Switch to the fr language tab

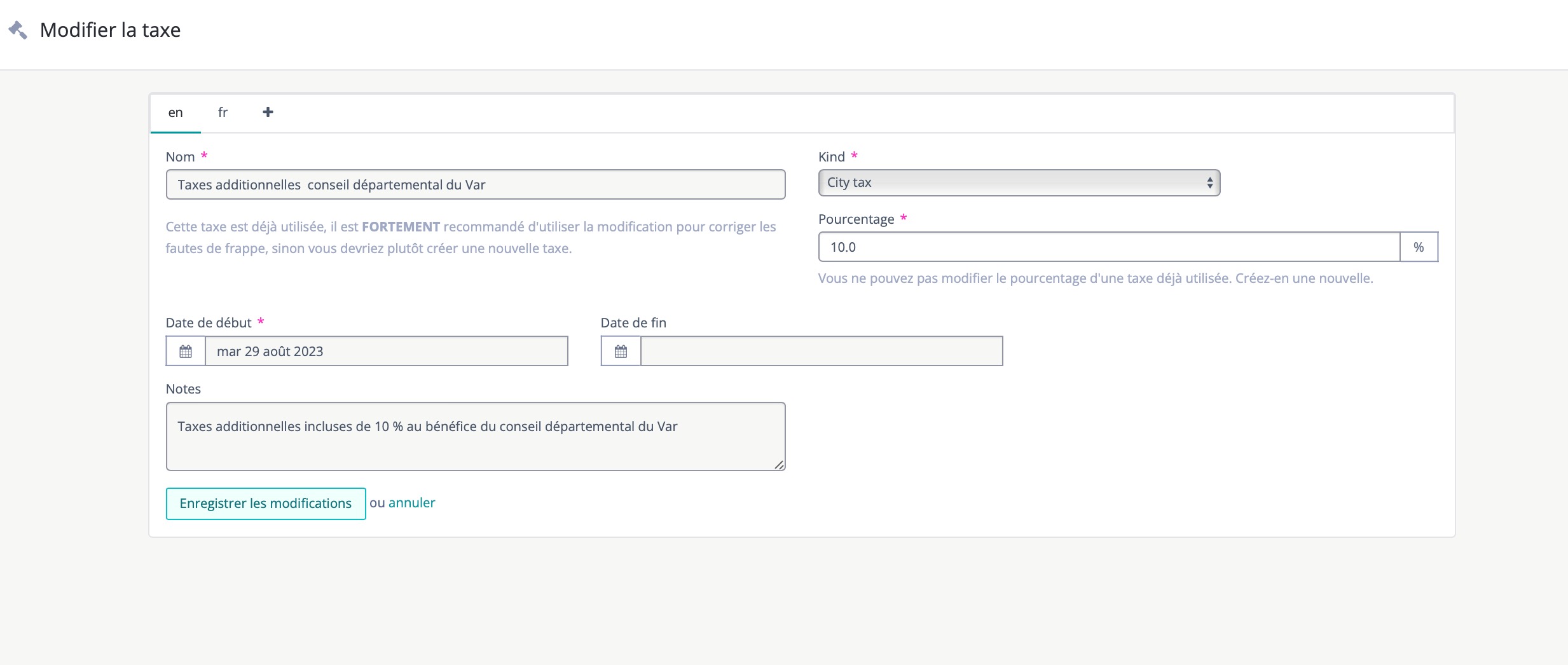pos(223,113)
